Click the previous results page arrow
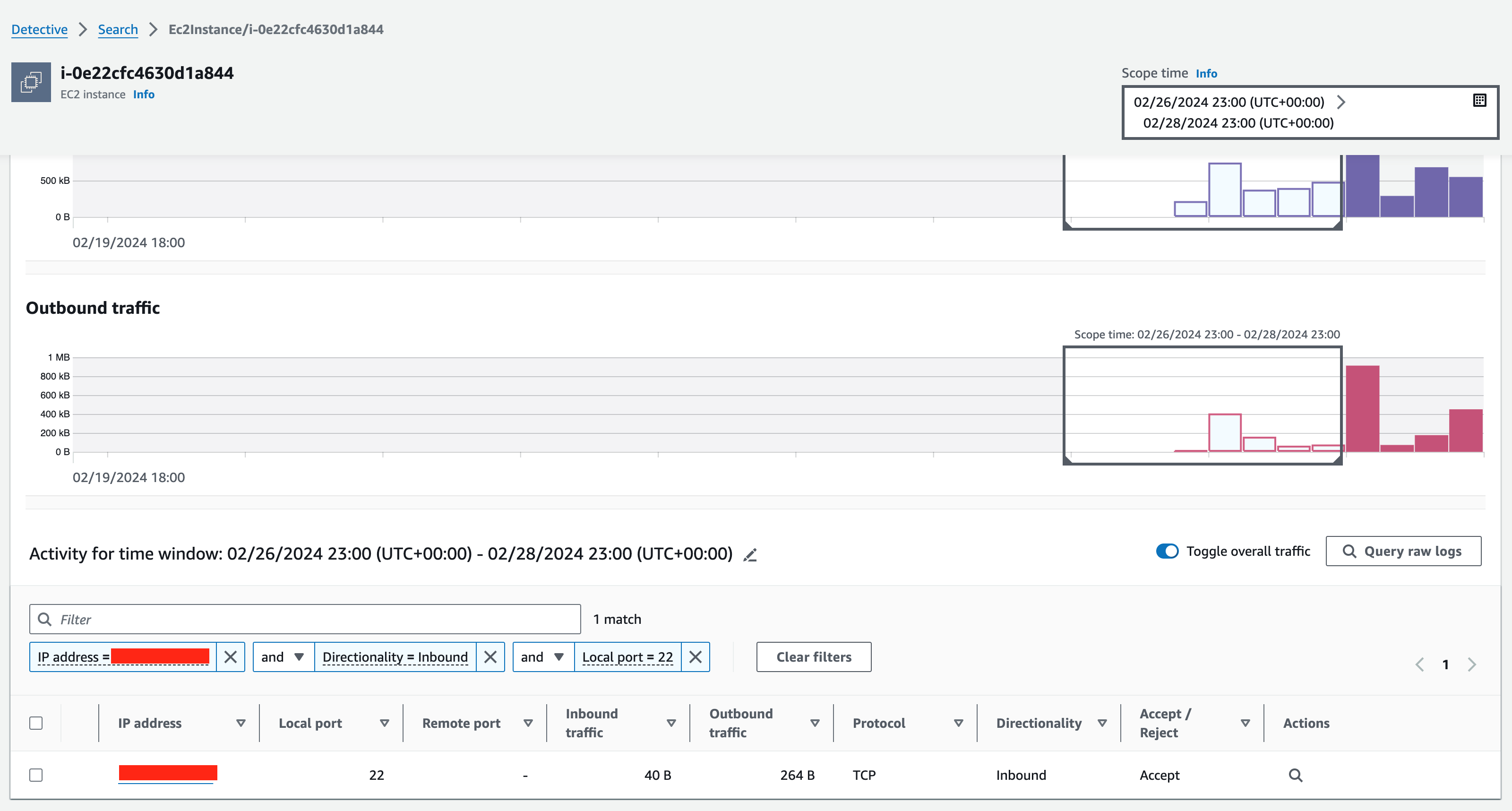Screen dimensions: 1512x811 click(1419, 664)
